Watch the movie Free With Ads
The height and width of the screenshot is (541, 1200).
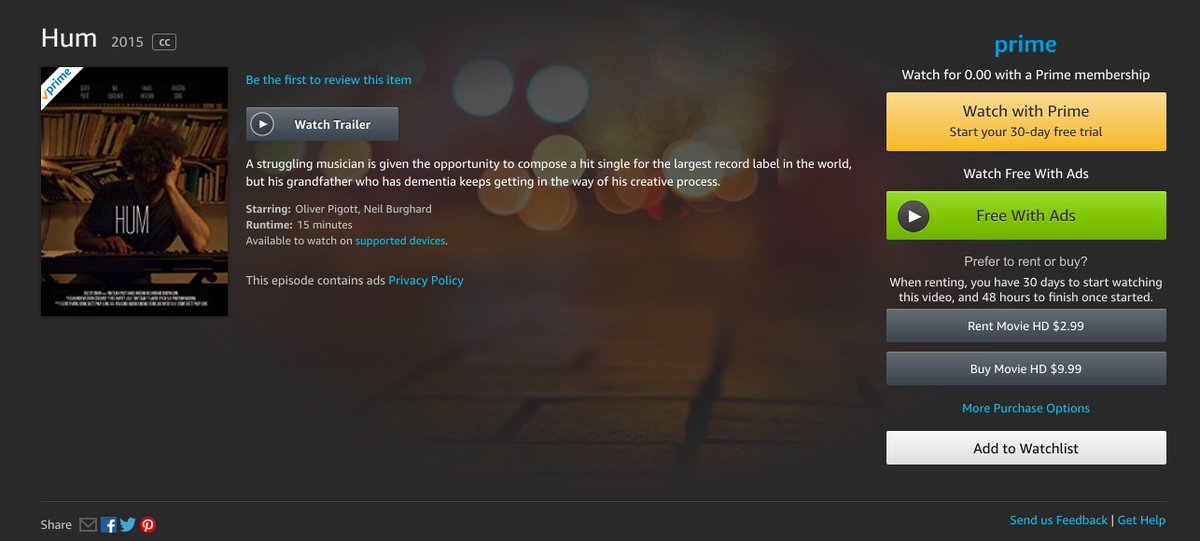pos(1026,215)
